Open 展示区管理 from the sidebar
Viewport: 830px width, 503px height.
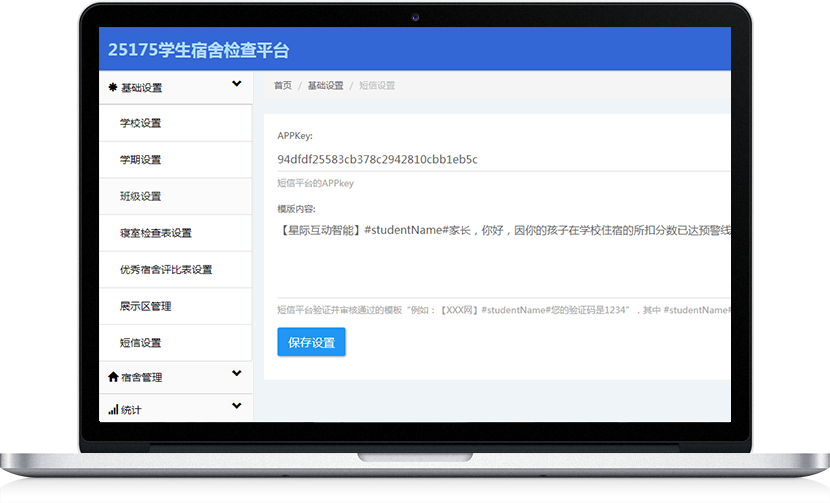coord(145,306)
